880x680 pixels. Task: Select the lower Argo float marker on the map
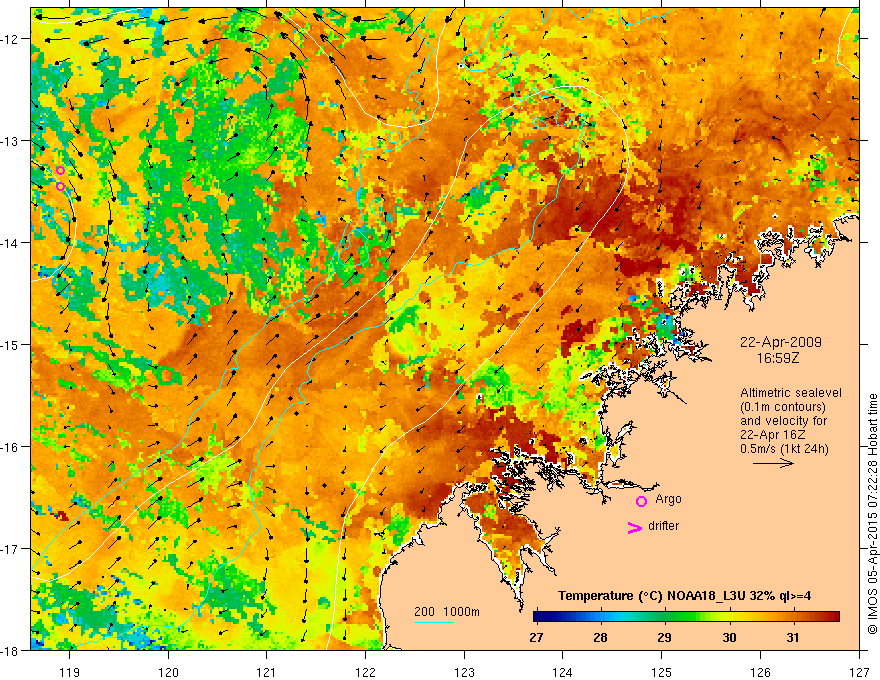(x=61, y=186)
